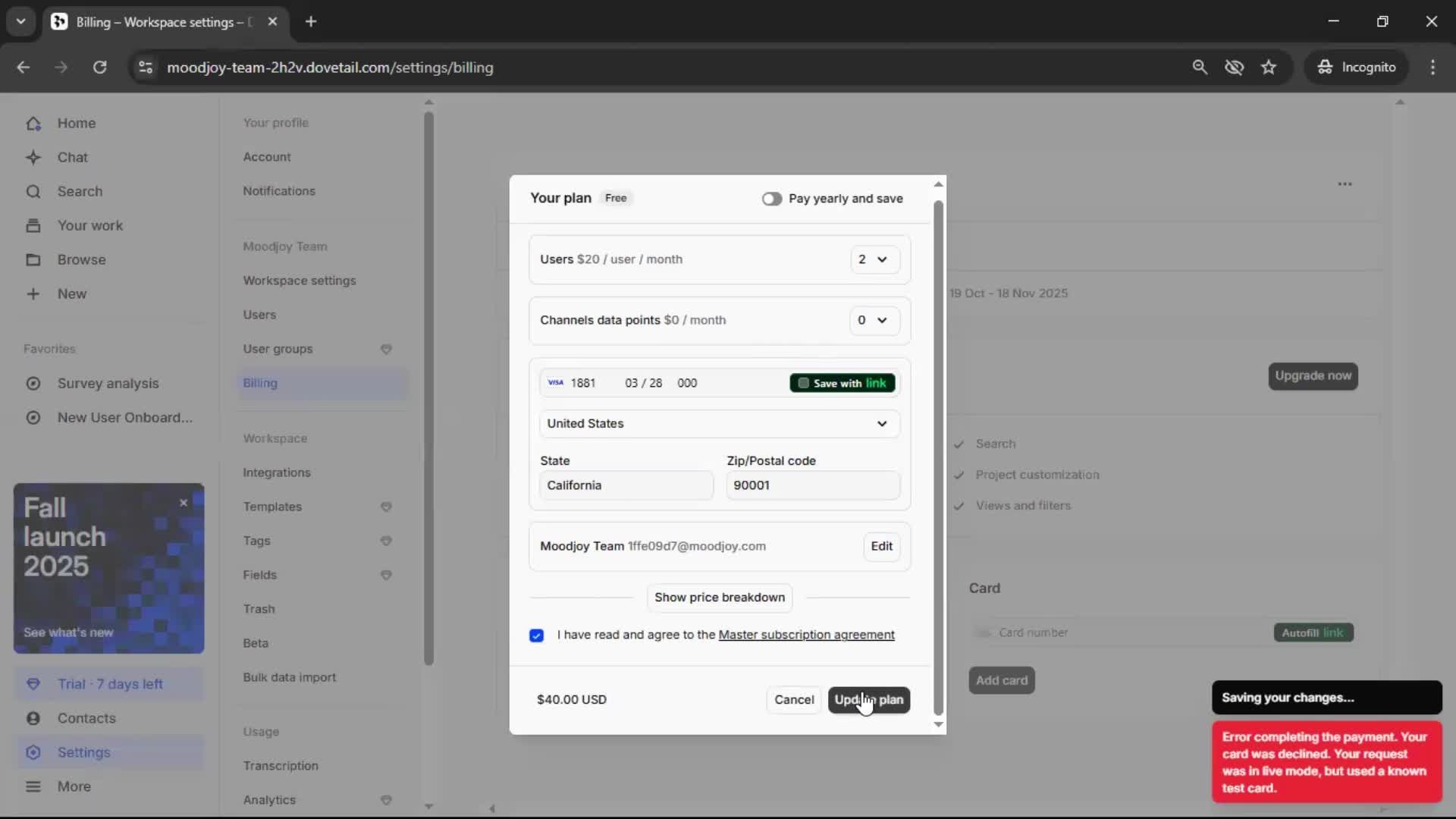1456x819 pixels.
Task: Select the Chat icon in sidebar
Action: (x=34, y=157)
